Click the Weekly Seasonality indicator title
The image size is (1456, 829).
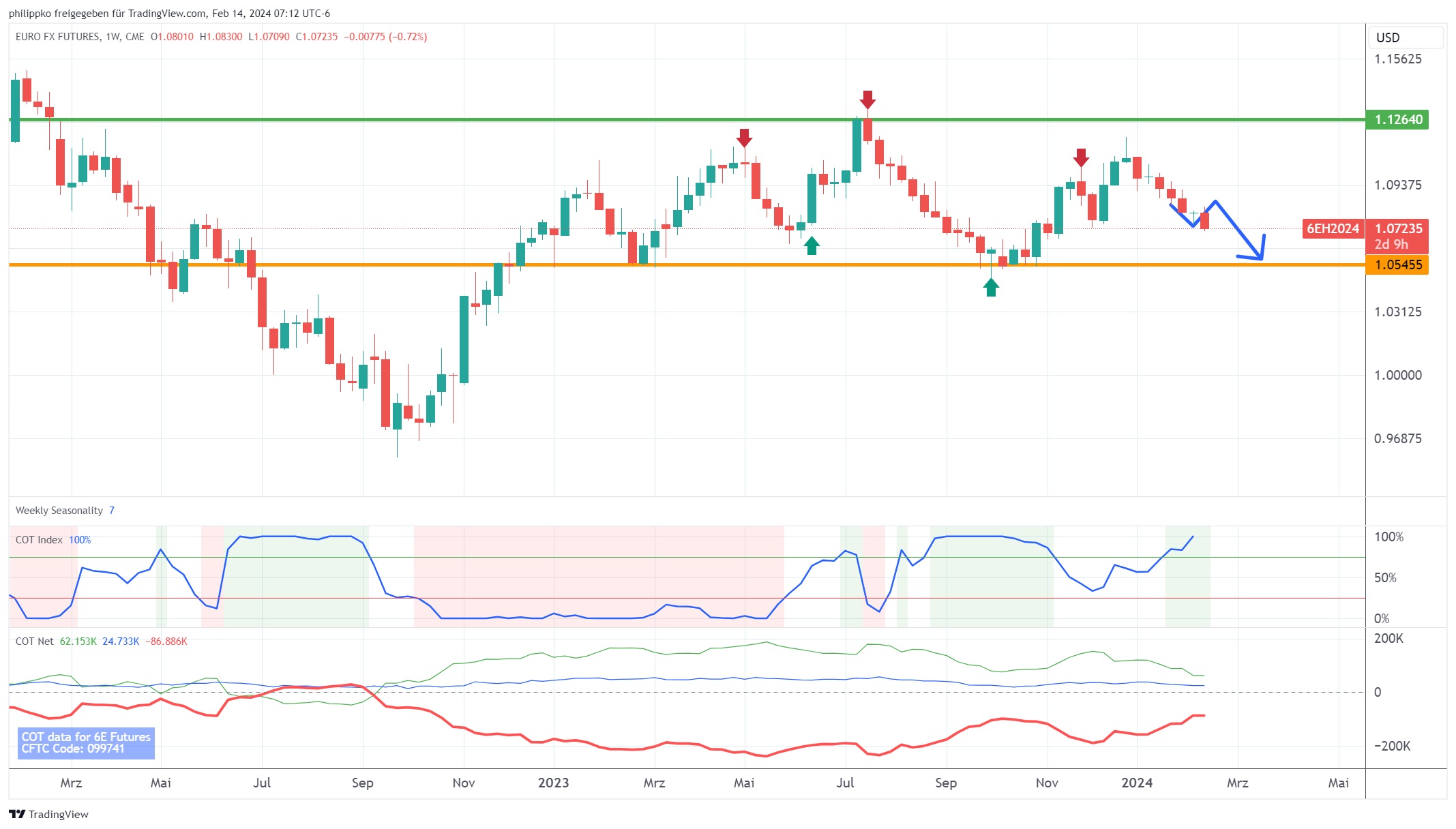59,510
